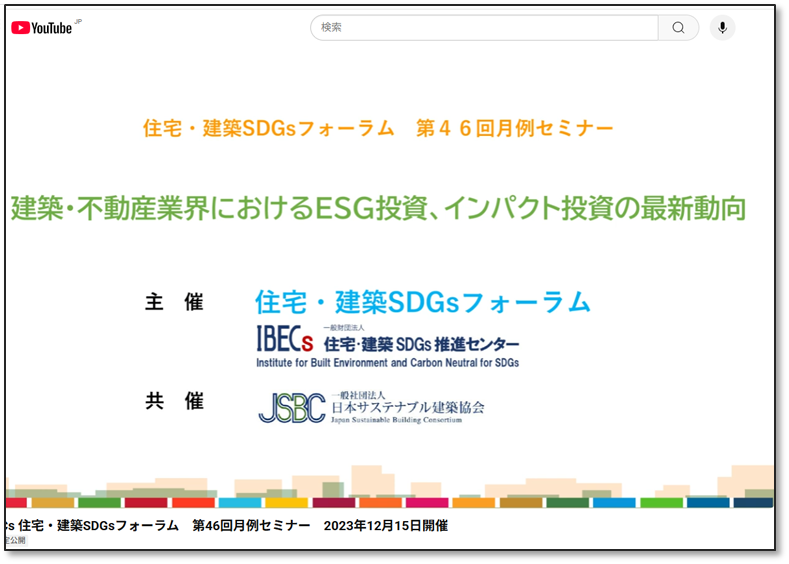Click the YouTube logo icon
This screenshot has height=564, width=789.
click(21, 28)
